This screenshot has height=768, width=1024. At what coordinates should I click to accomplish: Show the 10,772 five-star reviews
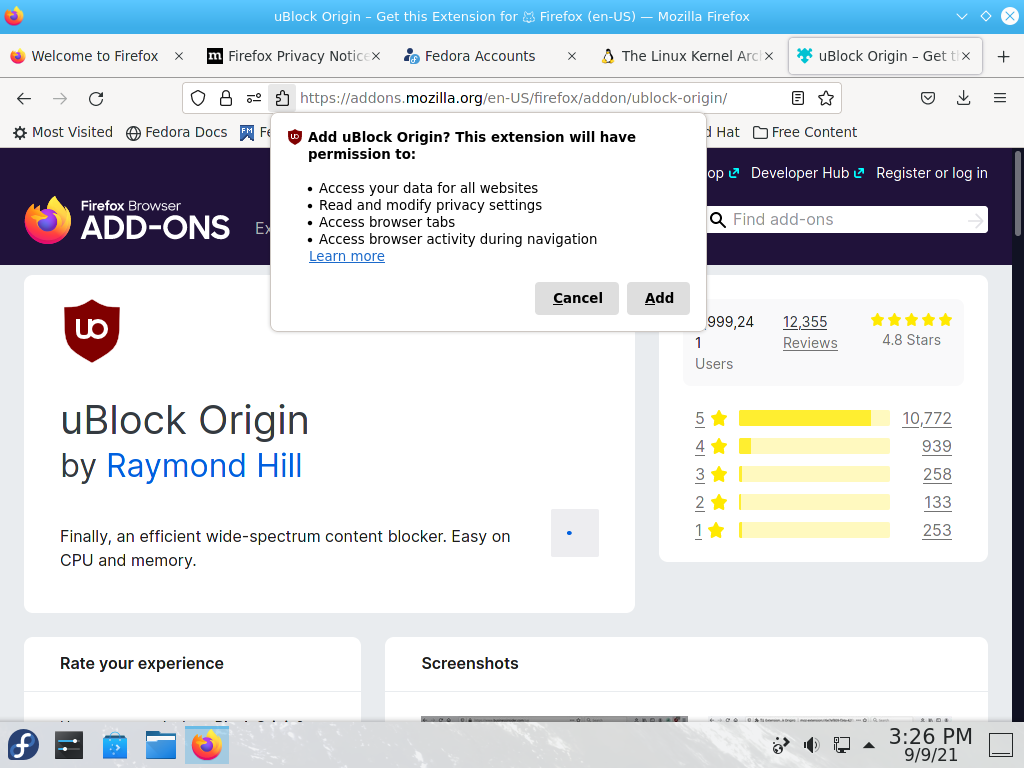[x=927, y=419]
